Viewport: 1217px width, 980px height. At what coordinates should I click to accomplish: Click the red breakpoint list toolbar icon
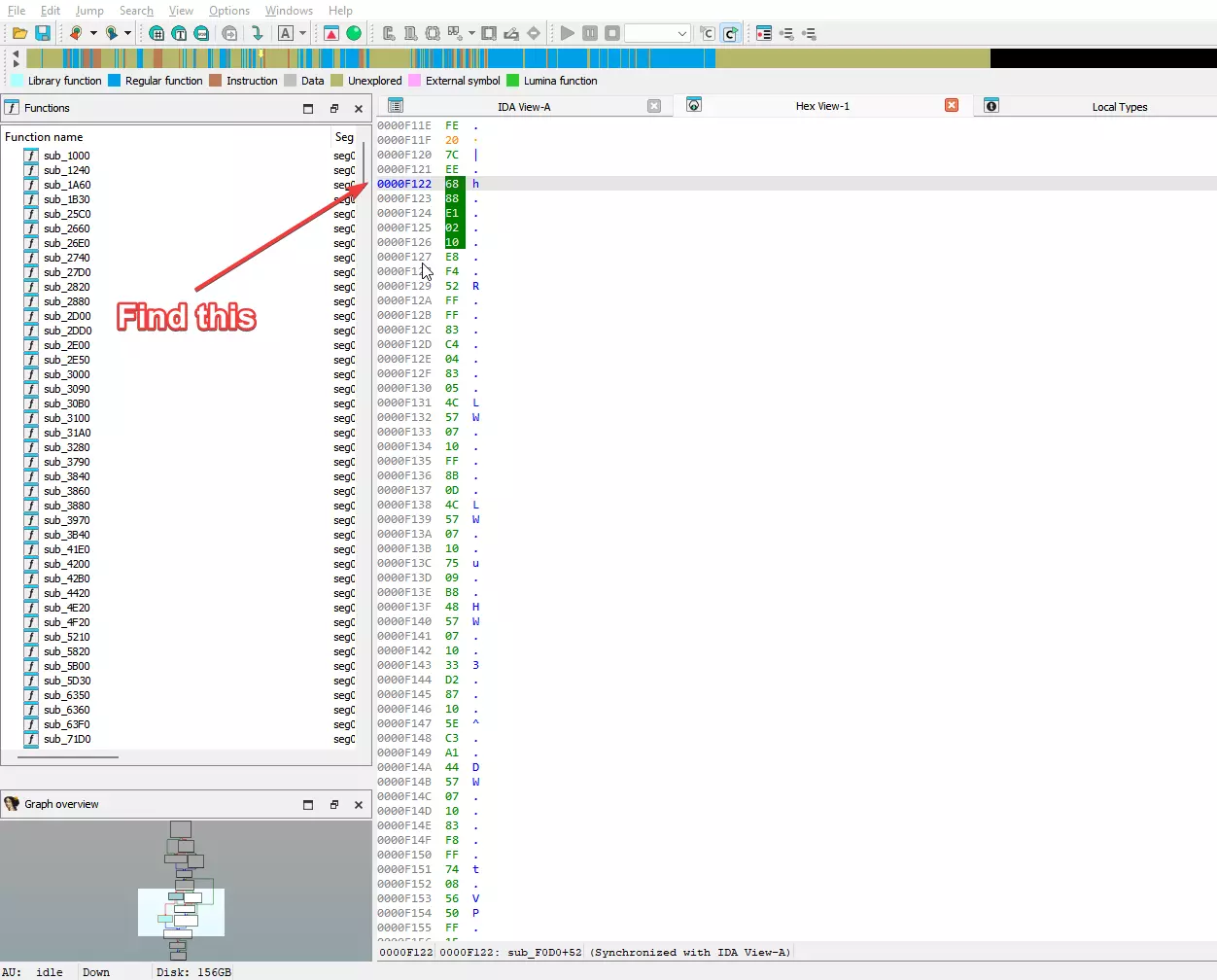(x=764, y=33)
